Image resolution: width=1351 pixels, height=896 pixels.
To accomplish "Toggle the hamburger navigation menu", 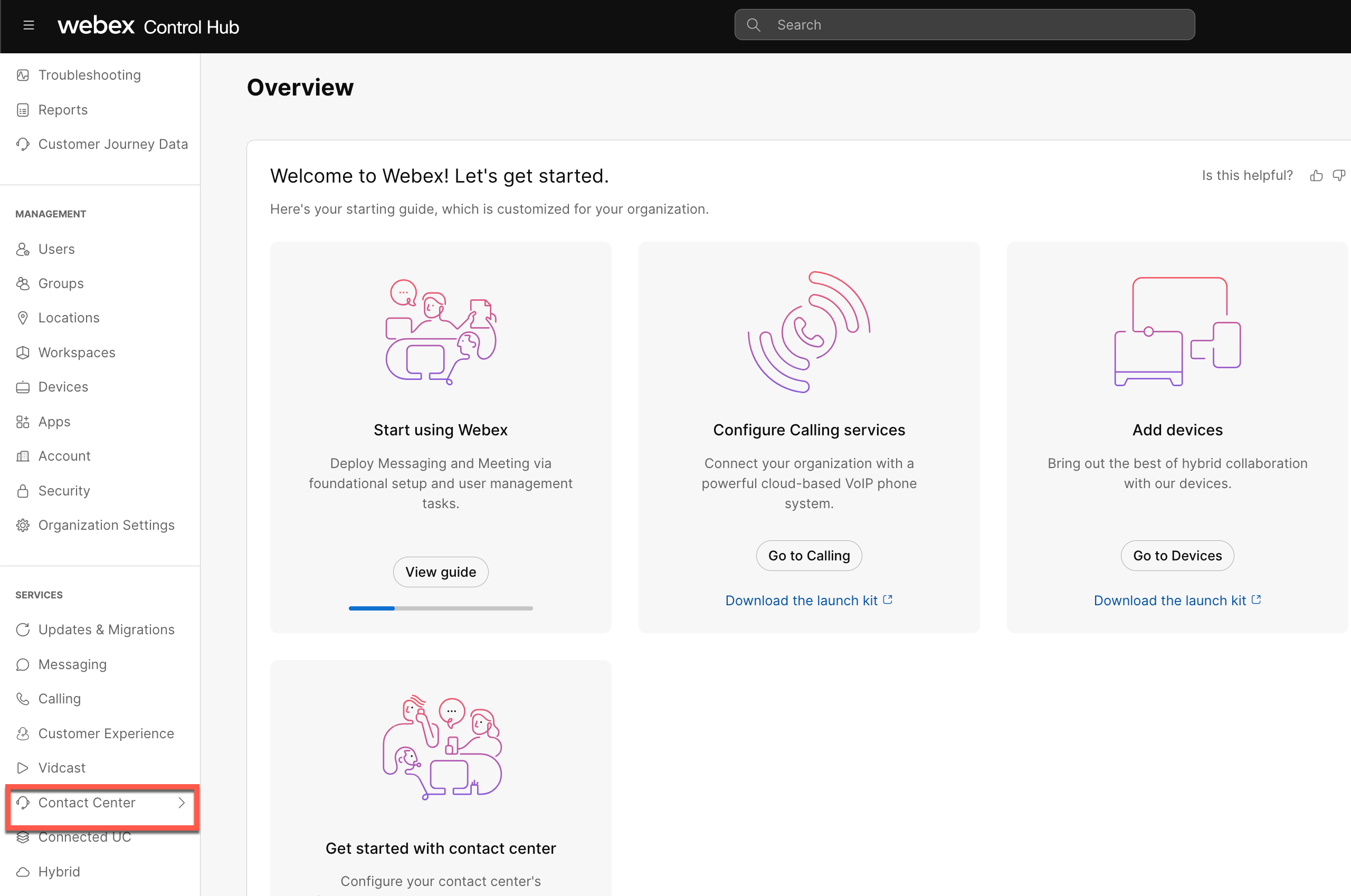I will click(x=28, y=25).
